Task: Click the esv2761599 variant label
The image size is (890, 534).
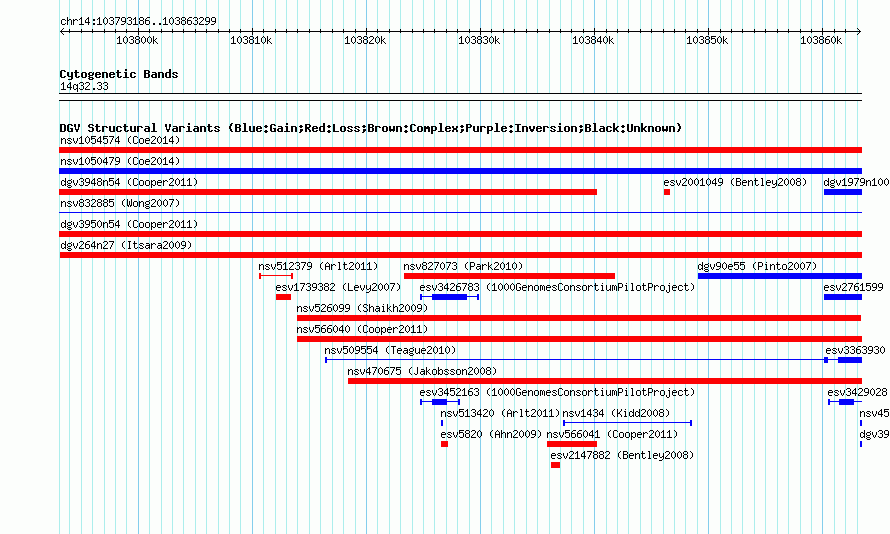Action: tap(854, 287)
